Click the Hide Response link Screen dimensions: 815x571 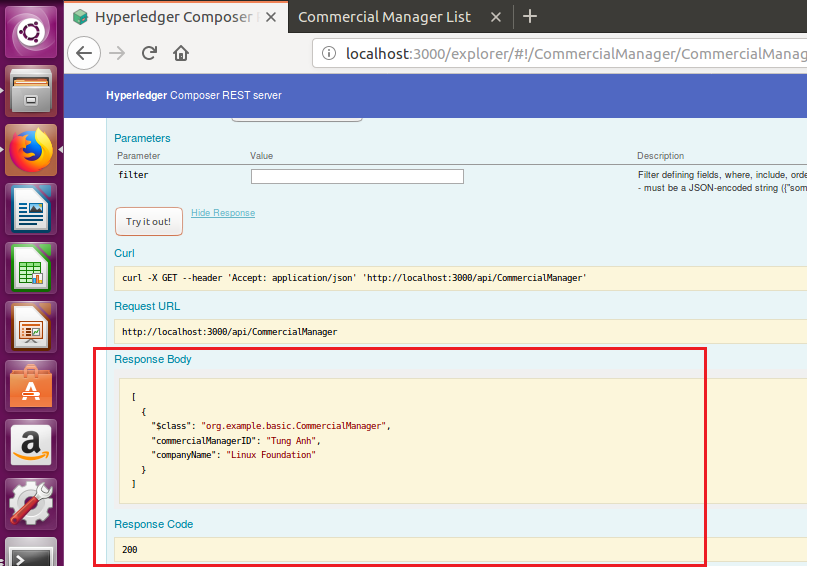click(223, 213)
